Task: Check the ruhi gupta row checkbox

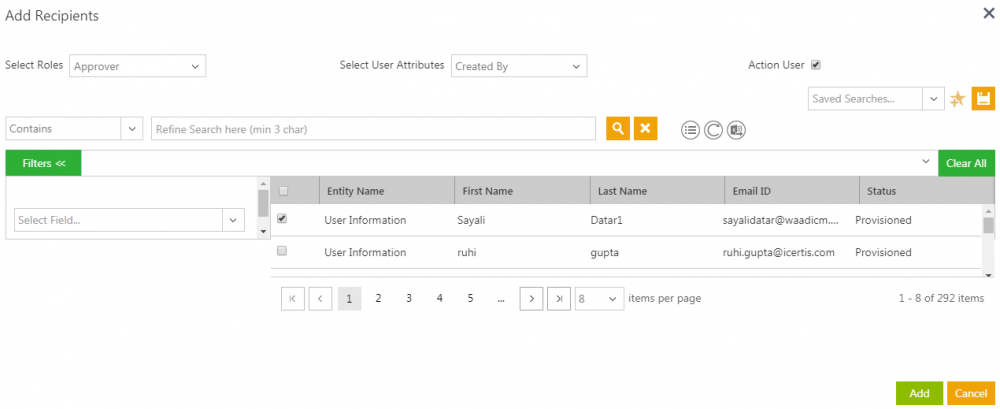Action: (282, 251)
